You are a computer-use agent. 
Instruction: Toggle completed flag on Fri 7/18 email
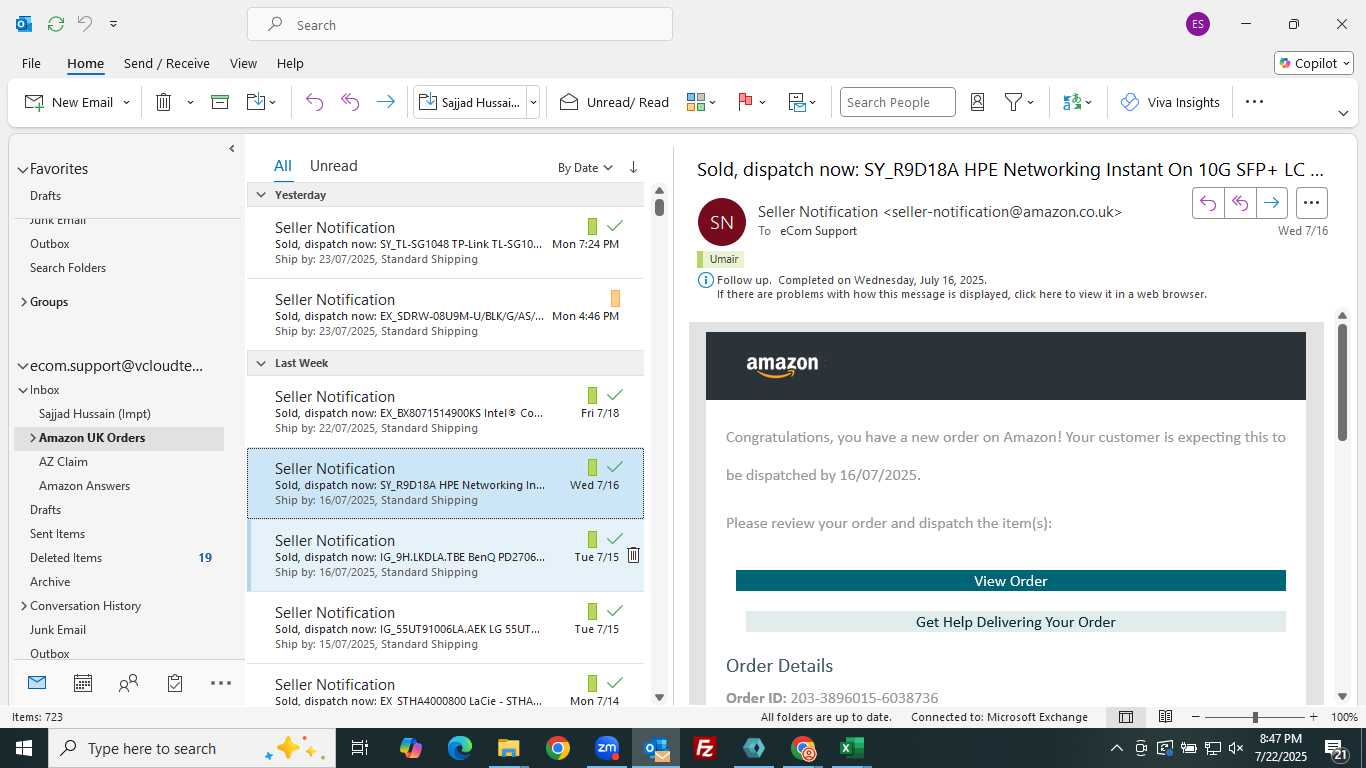615,395
